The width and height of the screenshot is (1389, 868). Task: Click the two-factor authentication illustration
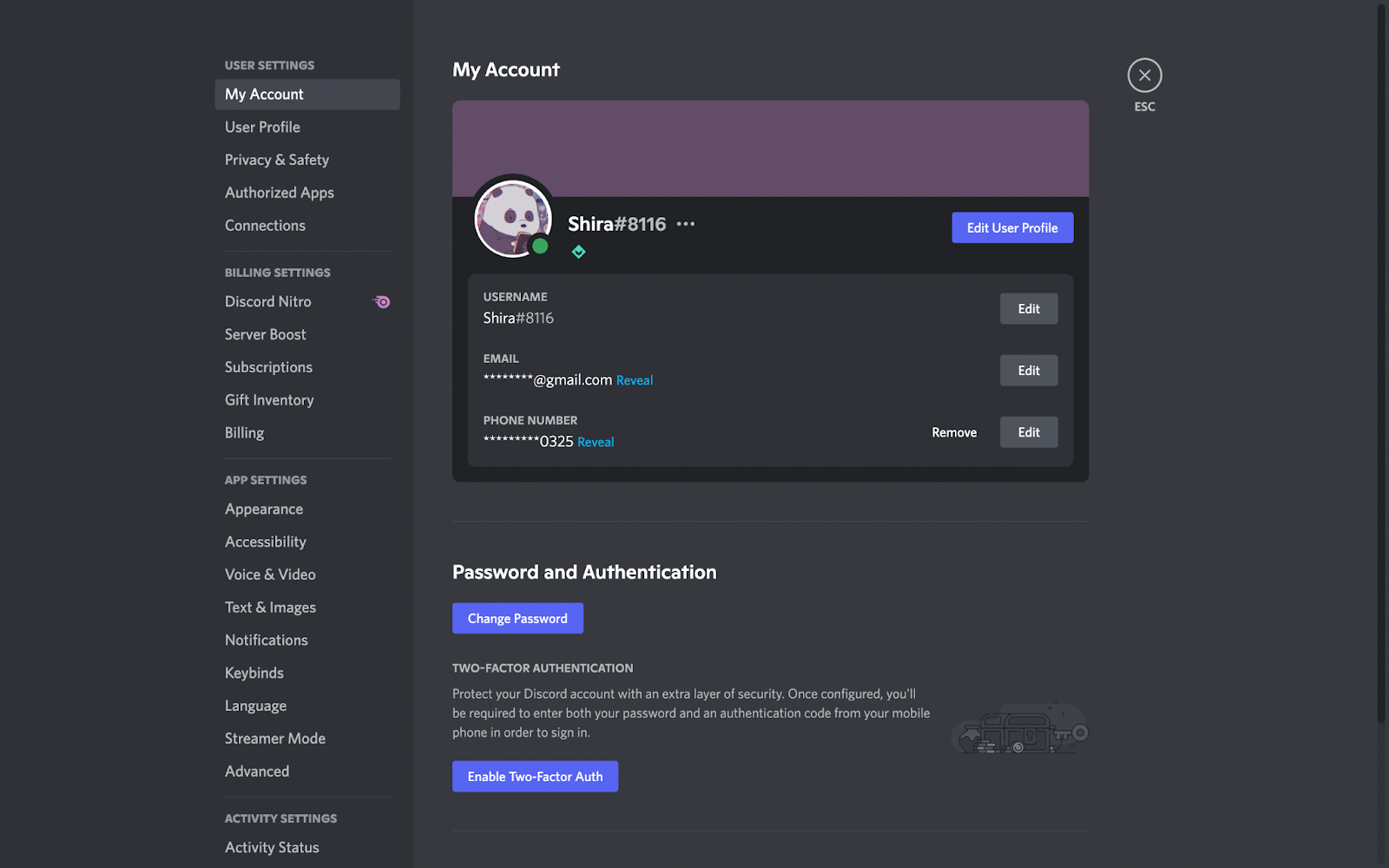[1019, 728]
